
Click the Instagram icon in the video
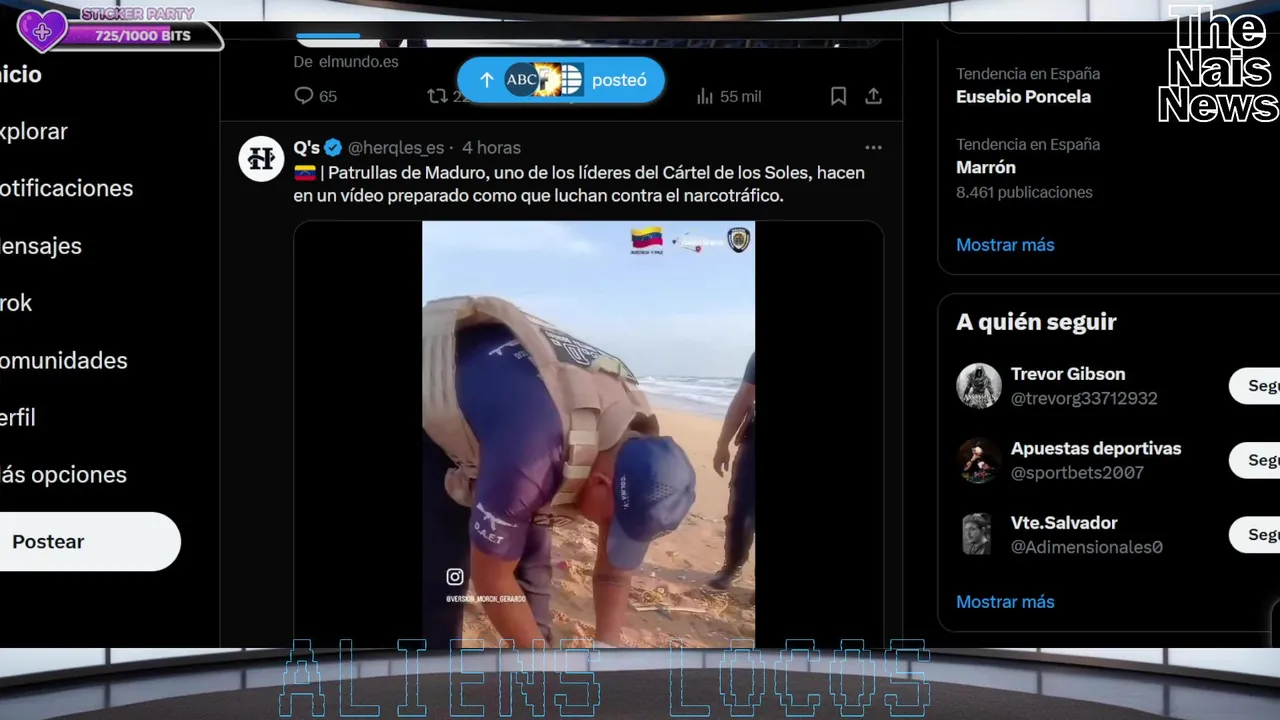click(455, 576)
